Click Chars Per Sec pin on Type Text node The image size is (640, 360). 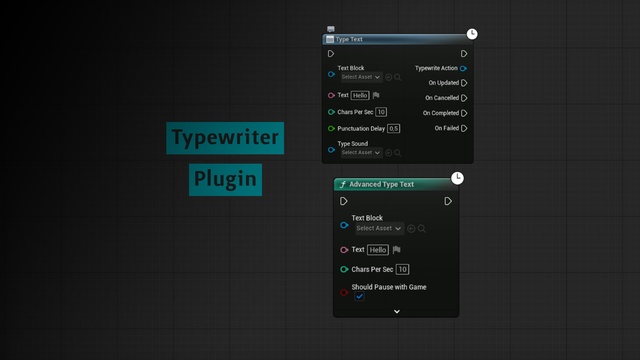(x=331, y=112)
